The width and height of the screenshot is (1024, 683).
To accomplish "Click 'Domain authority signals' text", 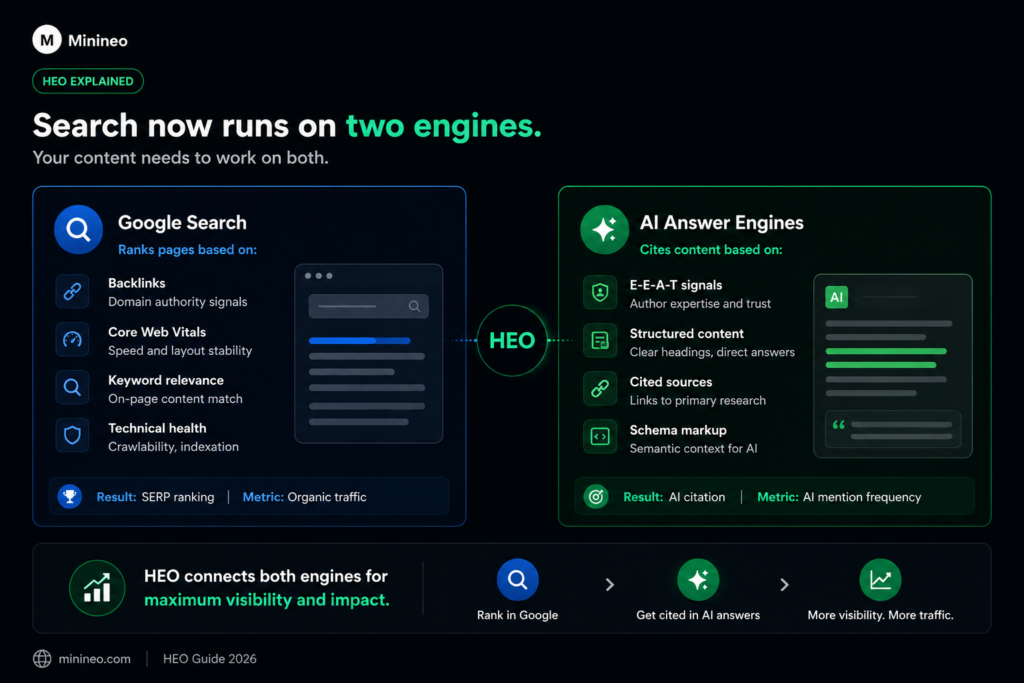I will coord(178,302).
